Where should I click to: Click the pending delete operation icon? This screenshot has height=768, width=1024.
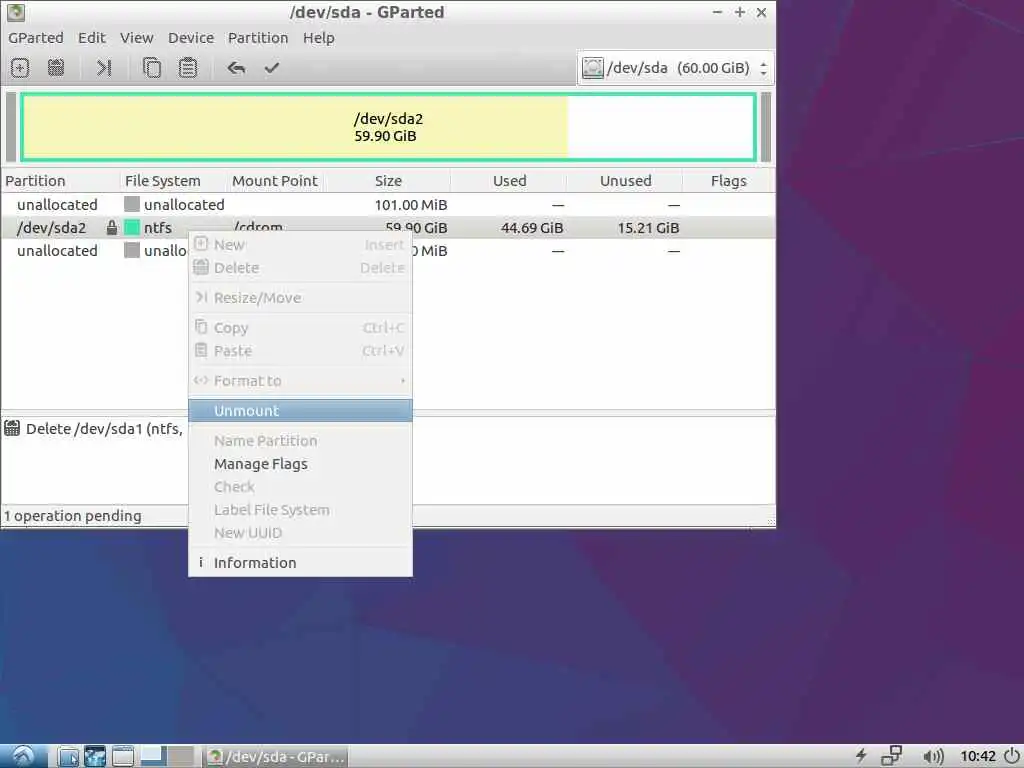pyautogui.click(x=12, y=429)
